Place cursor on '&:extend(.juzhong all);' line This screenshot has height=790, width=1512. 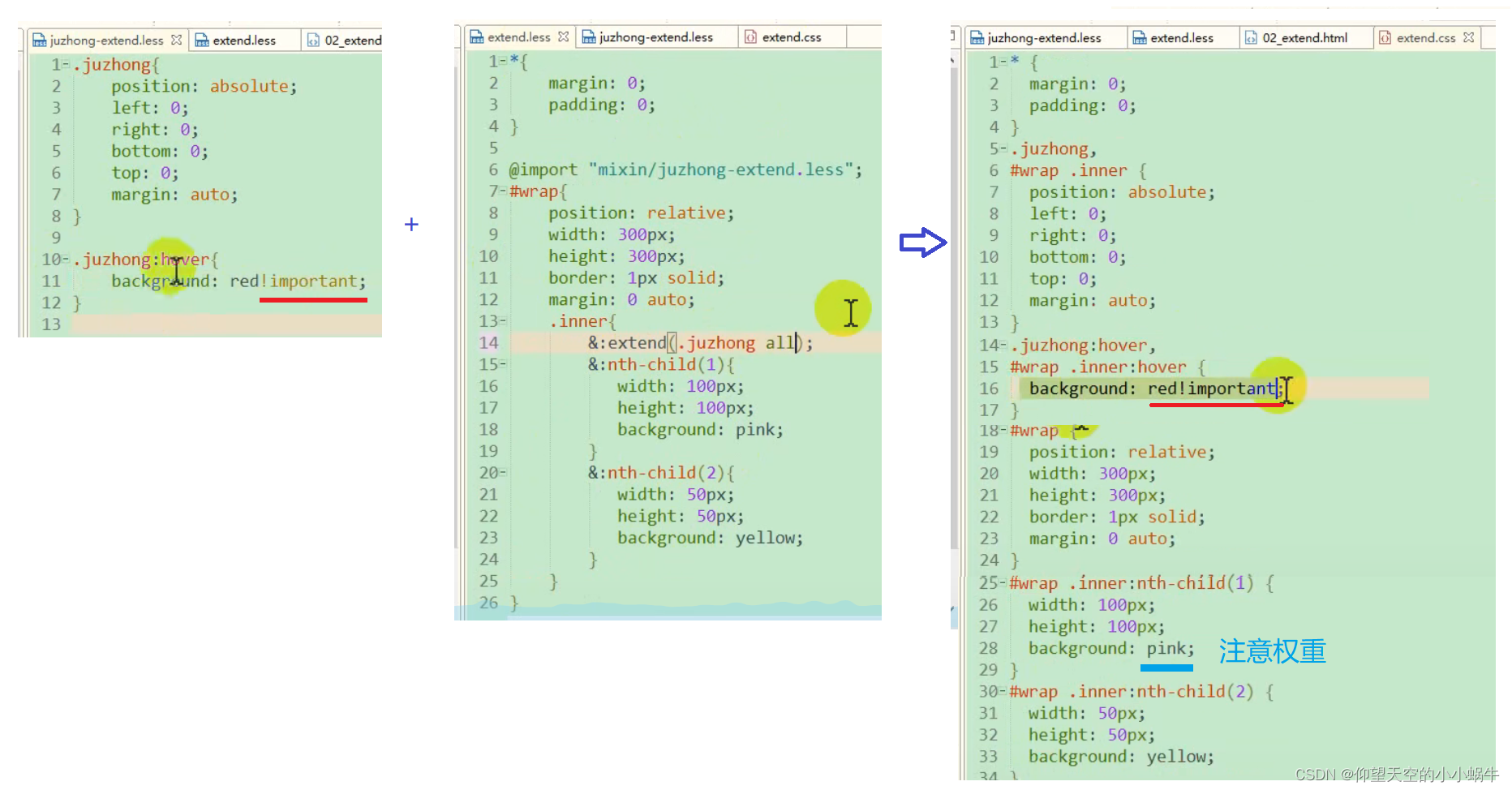[x=700, y=342]
